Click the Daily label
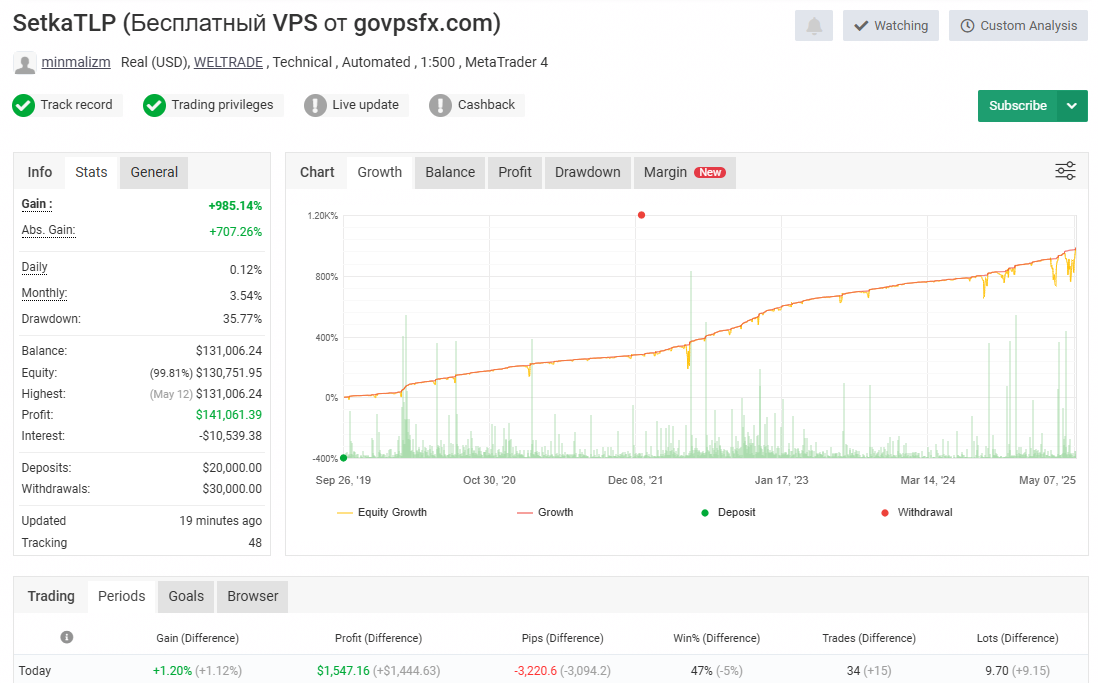The width and height of the screenshot is (1098, 683). coord(34,267)
